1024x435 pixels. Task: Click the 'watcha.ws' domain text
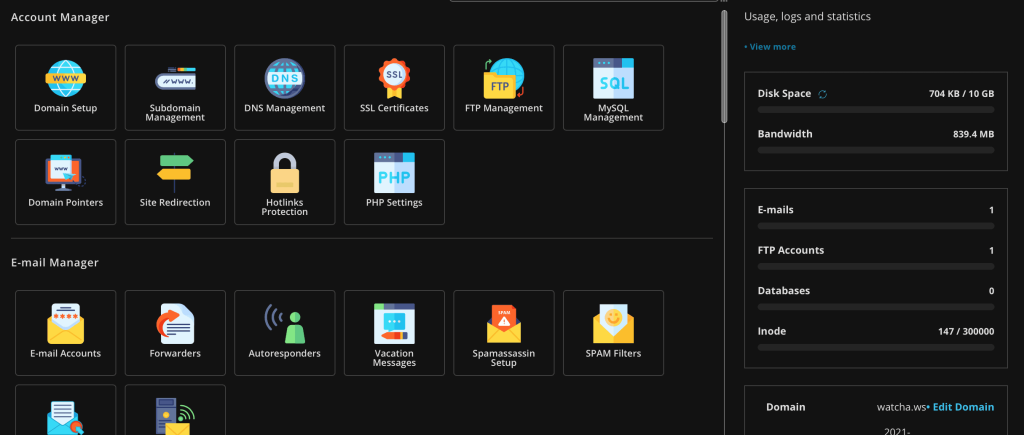pos(901,407)
